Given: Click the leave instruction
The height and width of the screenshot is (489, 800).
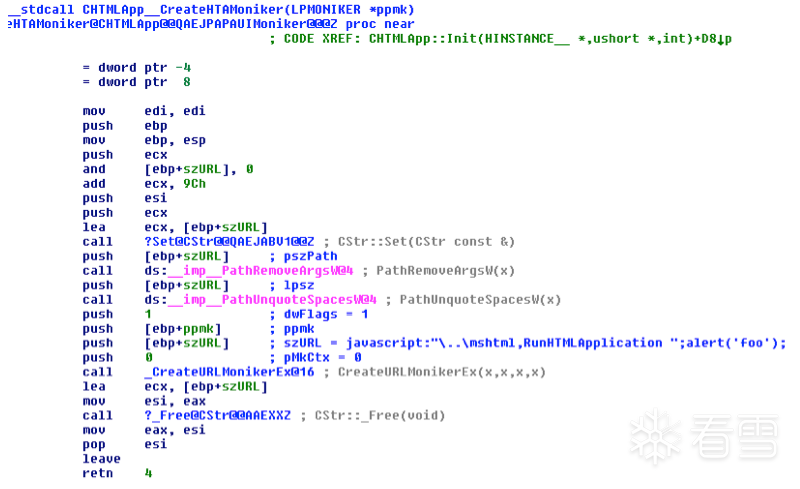Looking at the screenshot, I should 102,459.
